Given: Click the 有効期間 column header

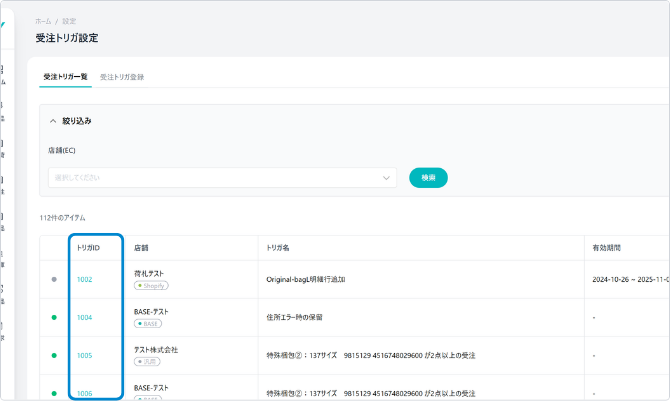Looking at the screenshot, I should [607, 247].
